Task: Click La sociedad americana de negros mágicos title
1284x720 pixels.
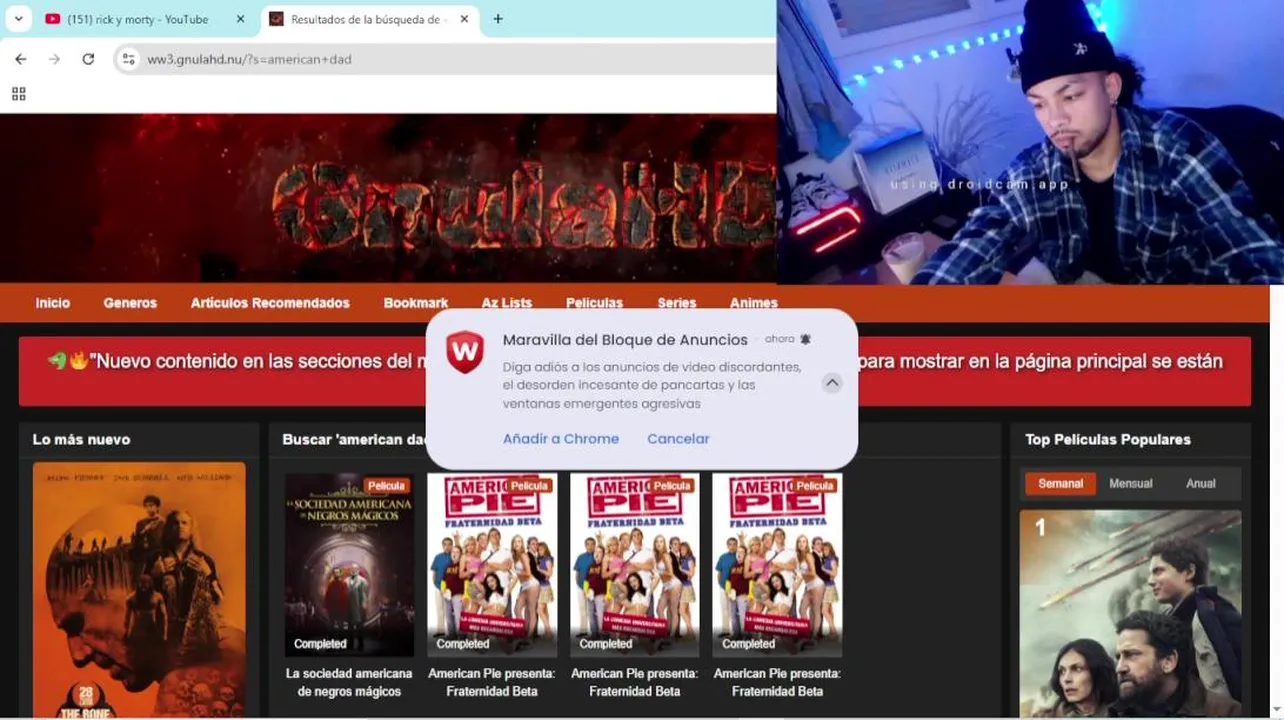Action: tap(349, 683)
